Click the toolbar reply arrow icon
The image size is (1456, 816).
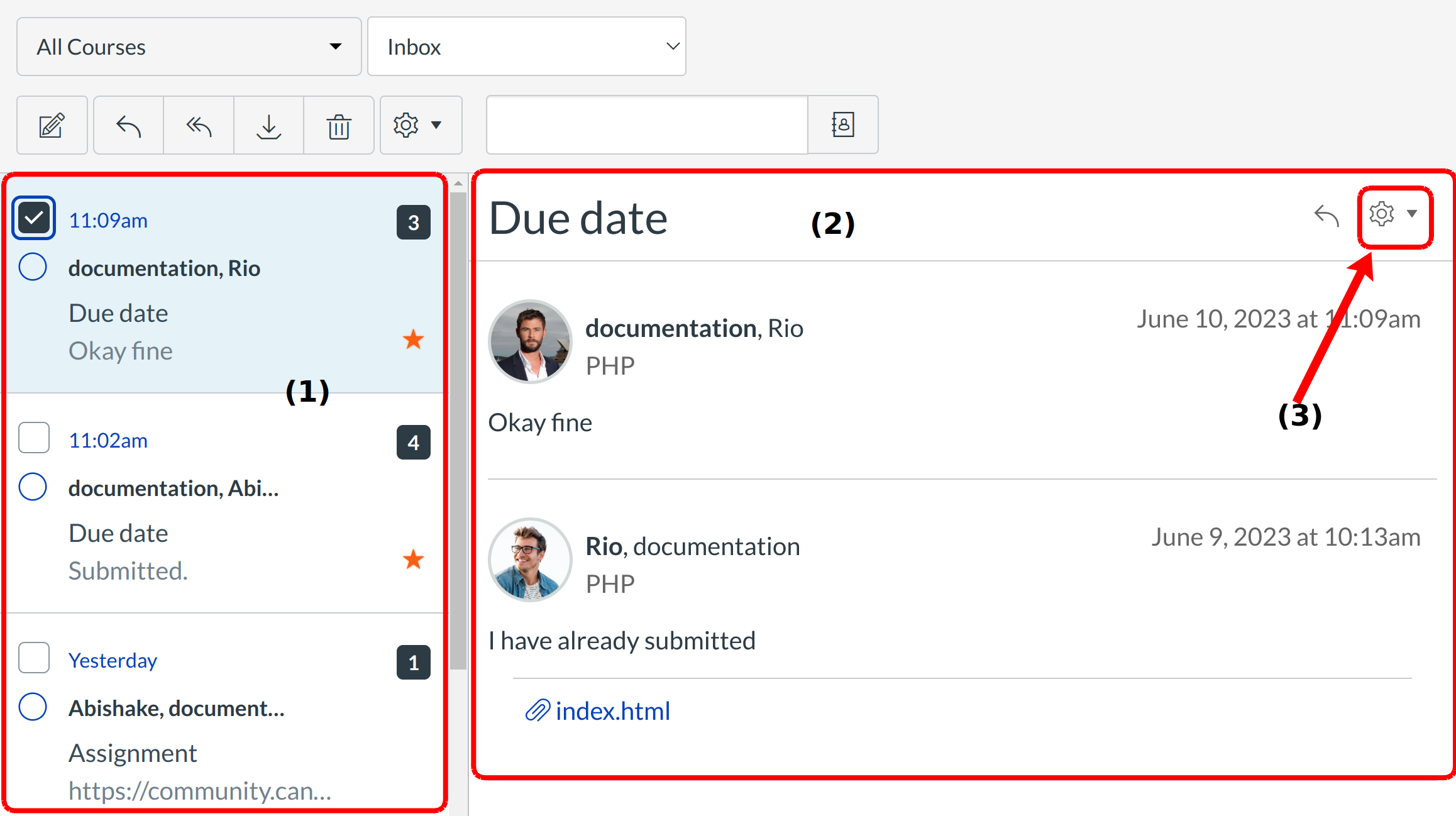pyautogui.click(x=128, y=125)
